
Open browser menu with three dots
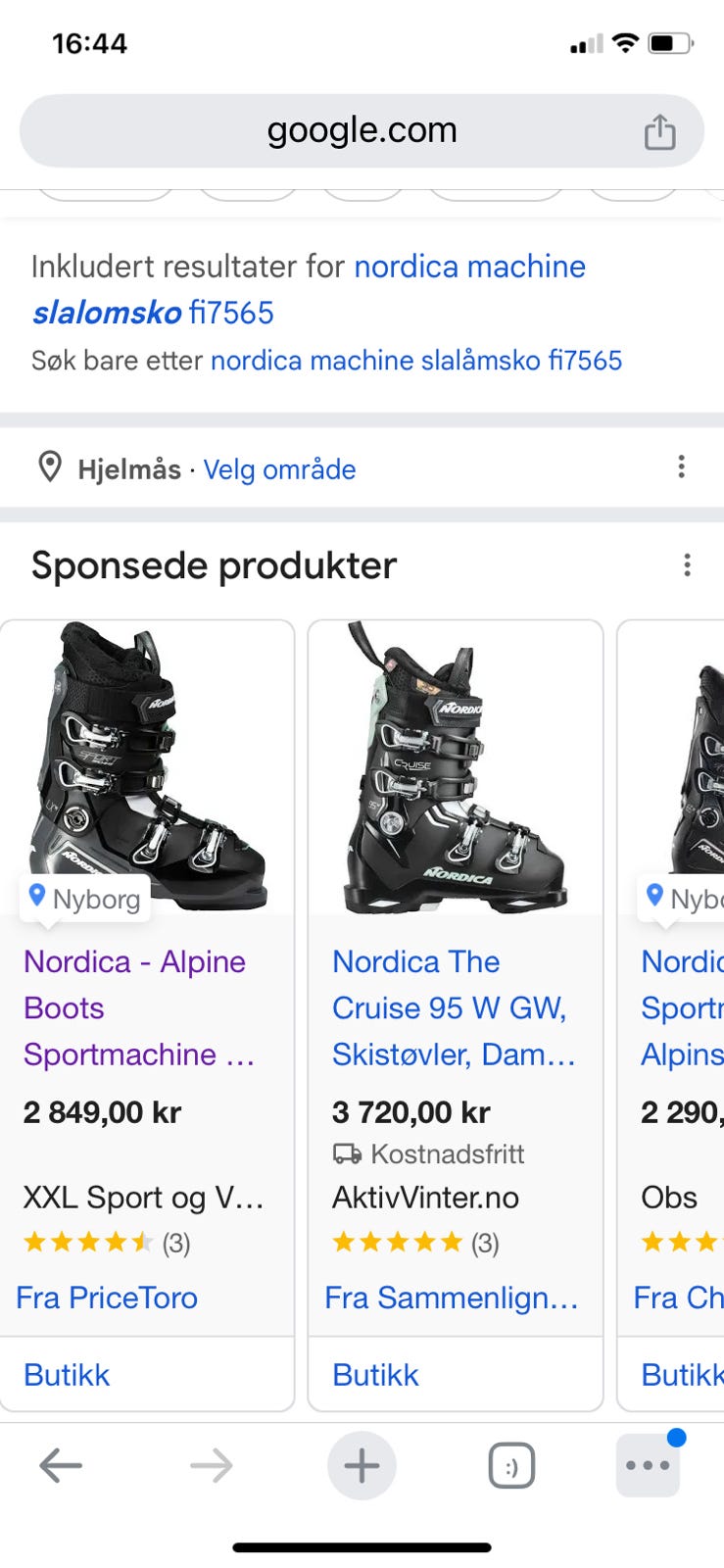[648, 1466]
